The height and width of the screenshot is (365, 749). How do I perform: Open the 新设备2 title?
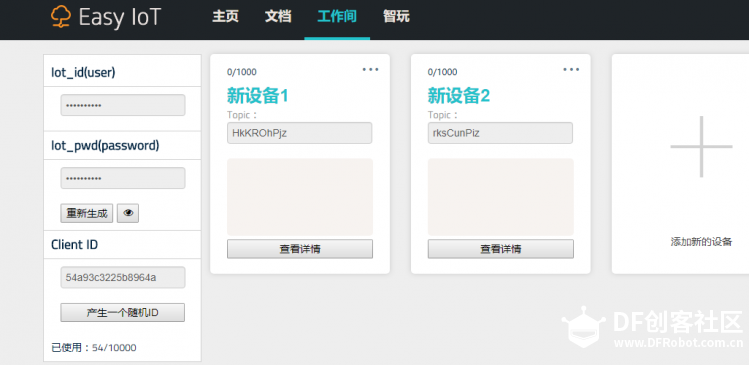click(x=459, y=96)
